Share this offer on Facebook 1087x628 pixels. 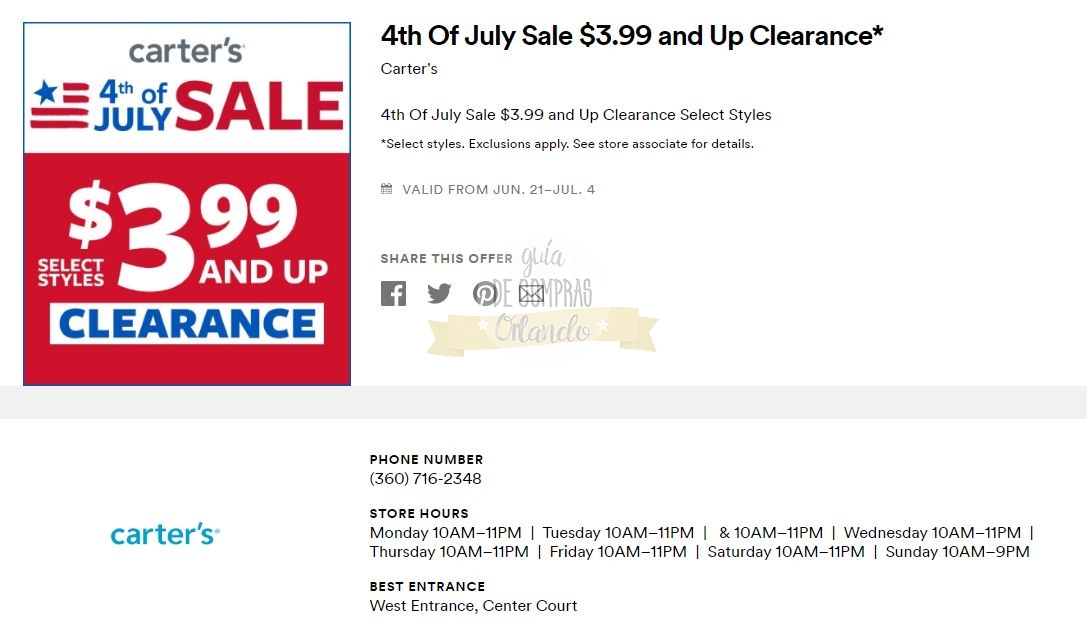tap(393, 293)
